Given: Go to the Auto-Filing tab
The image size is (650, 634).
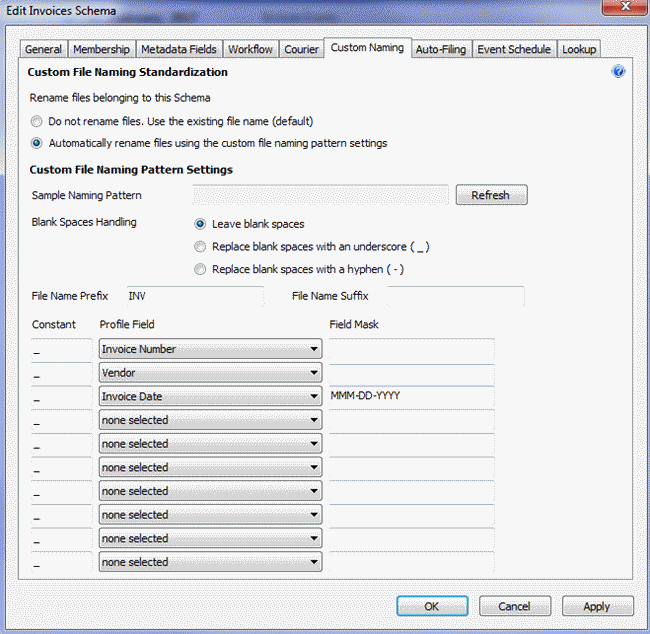Looking at the screenshot, I should [x=441, y=49].
